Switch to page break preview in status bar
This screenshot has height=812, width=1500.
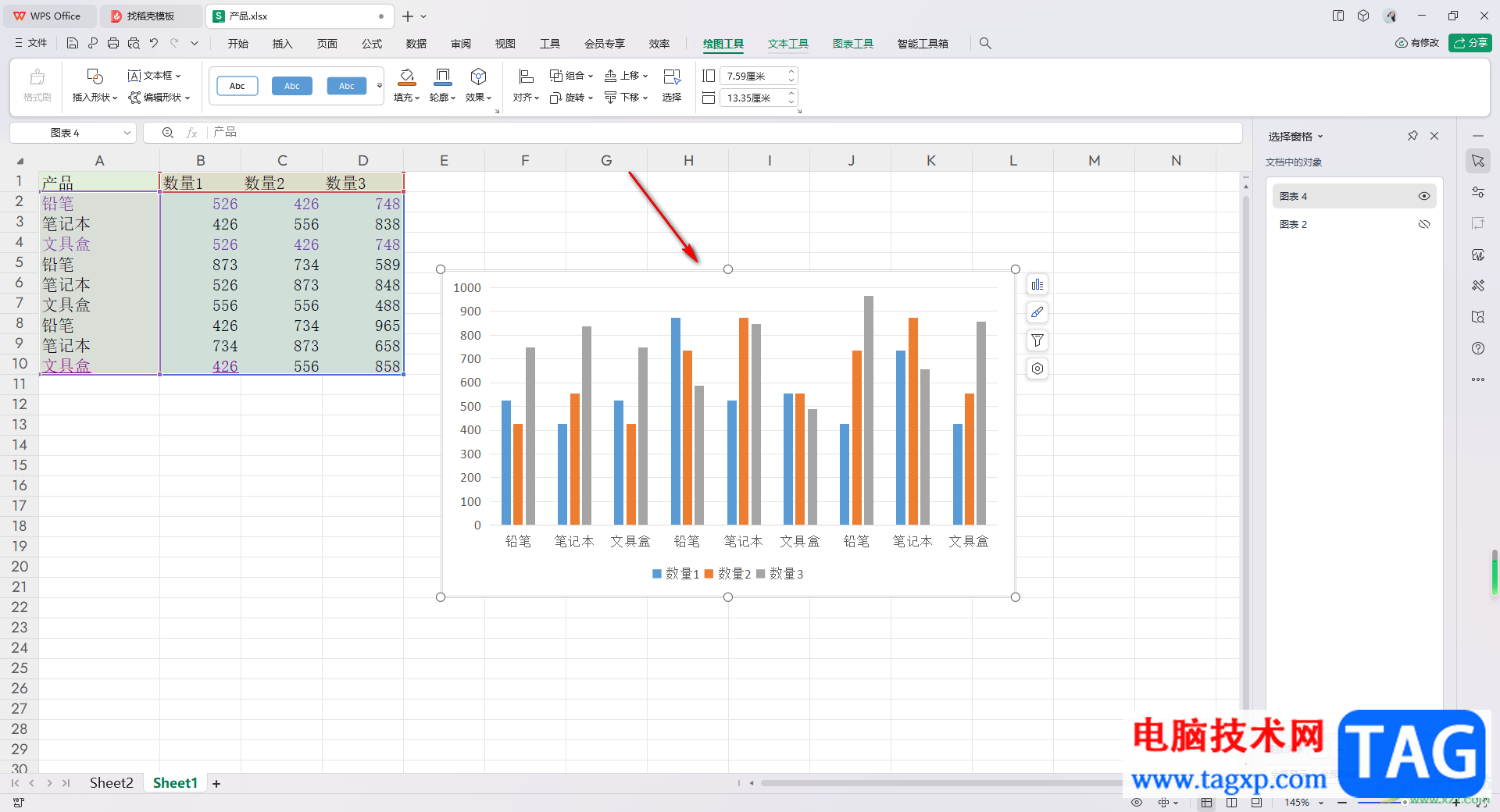point(1256,803)
